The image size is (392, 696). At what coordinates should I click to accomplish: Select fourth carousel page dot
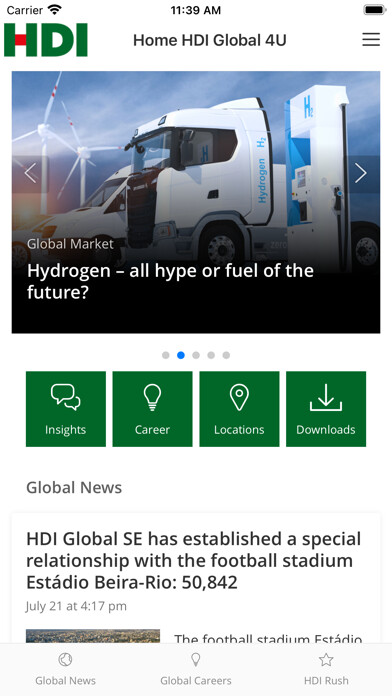coord(211,355)
